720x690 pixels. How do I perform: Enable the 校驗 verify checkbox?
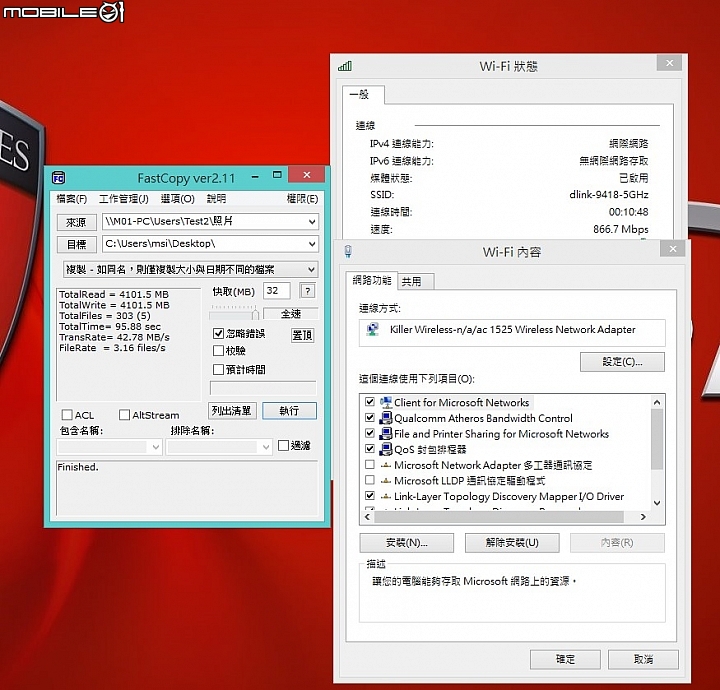[219, 351]
